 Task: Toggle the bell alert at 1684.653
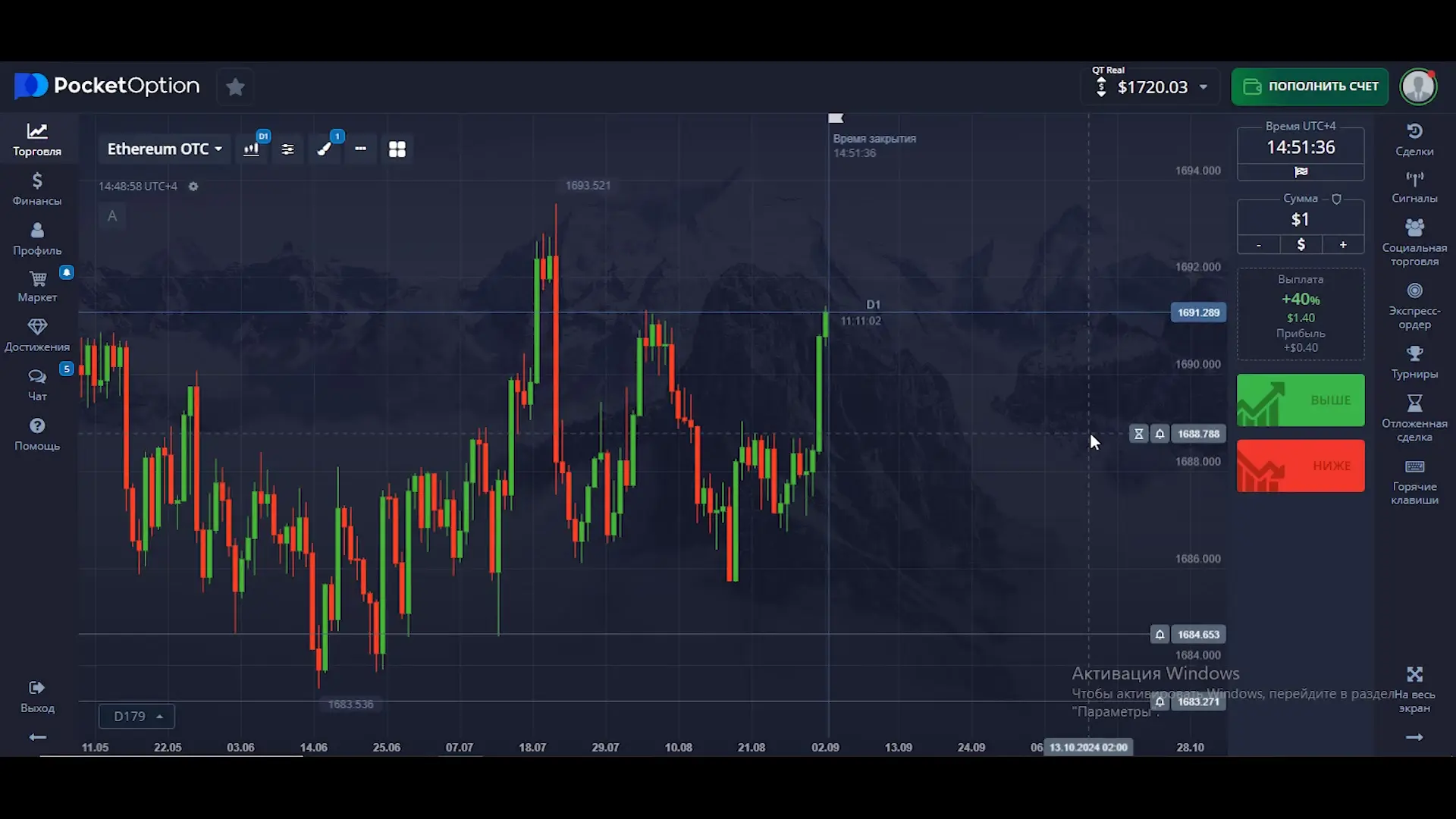pyautogui.click(x=1159, y=635)
